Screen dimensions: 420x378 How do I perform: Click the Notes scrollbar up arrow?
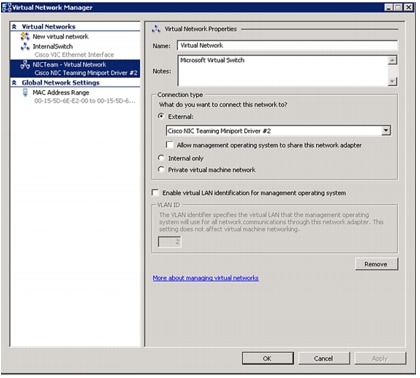pos(392,60)
